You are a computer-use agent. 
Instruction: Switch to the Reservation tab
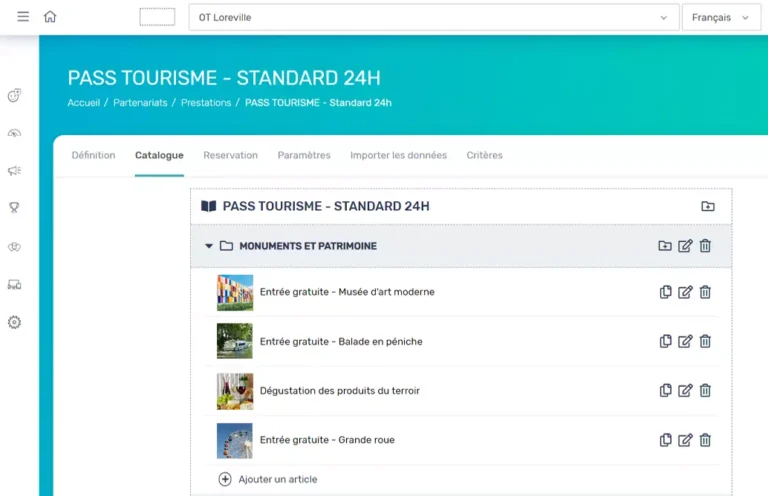click(x=231, y=155)
